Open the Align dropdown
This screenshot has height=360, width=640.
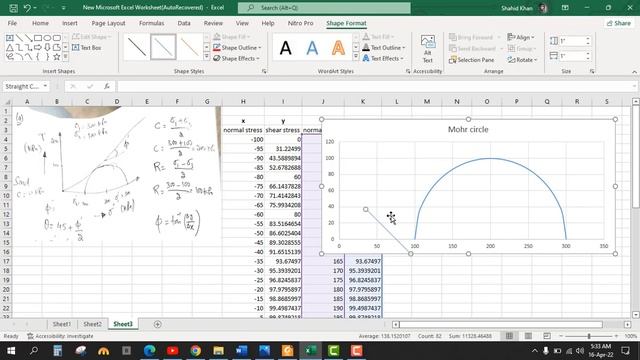pyautogui.click(x=522, y=38)
